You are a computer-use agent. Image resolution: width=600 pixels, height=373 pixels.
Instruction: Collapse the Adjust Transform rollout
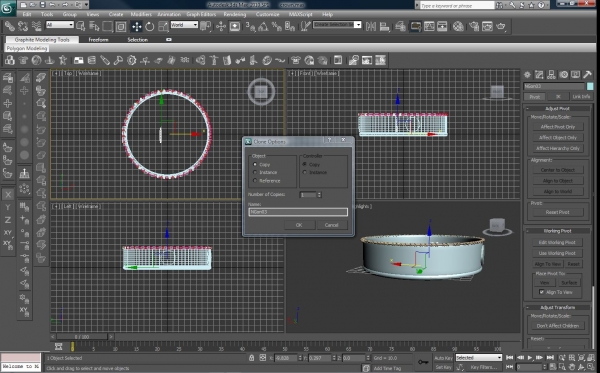[x=557, y=308]
